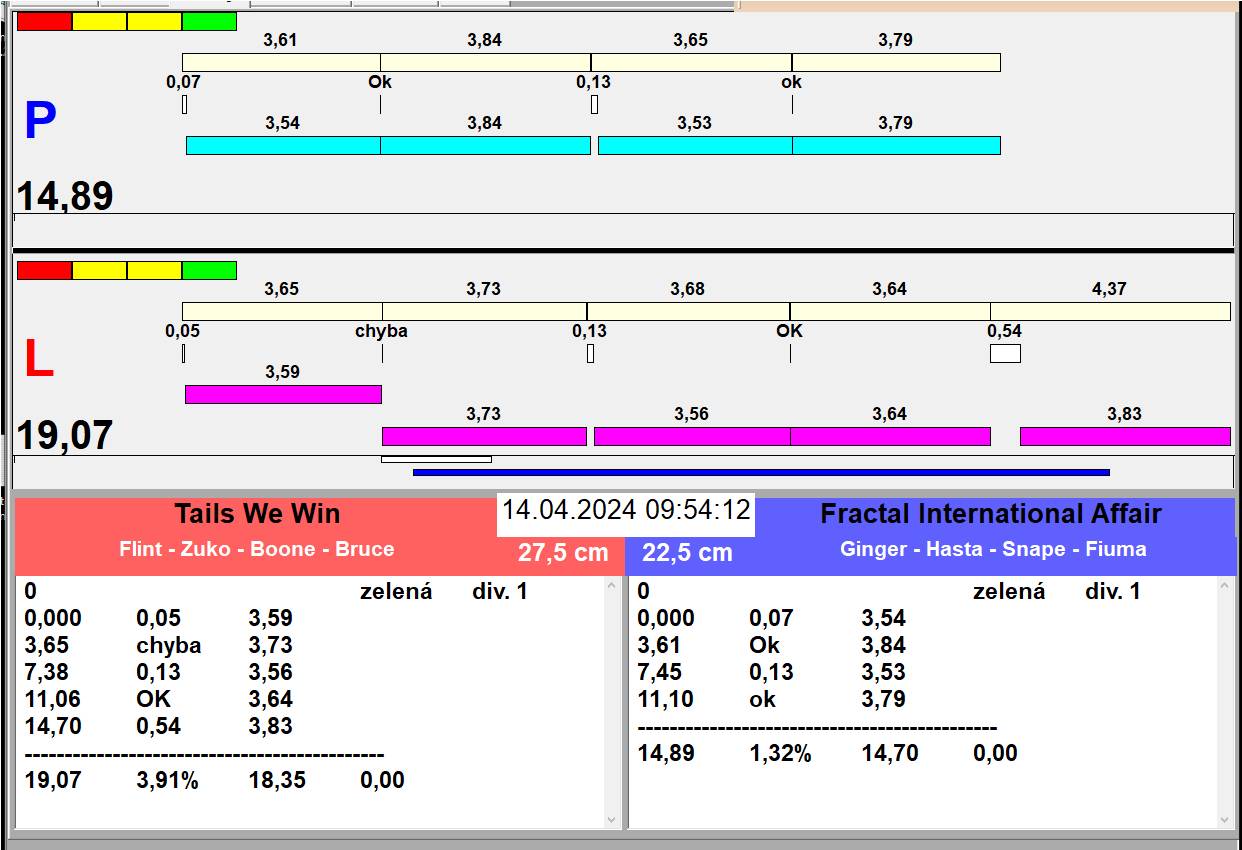Select the blue P lane letter
Viewport: 1242px width, 850px height.
40,122
